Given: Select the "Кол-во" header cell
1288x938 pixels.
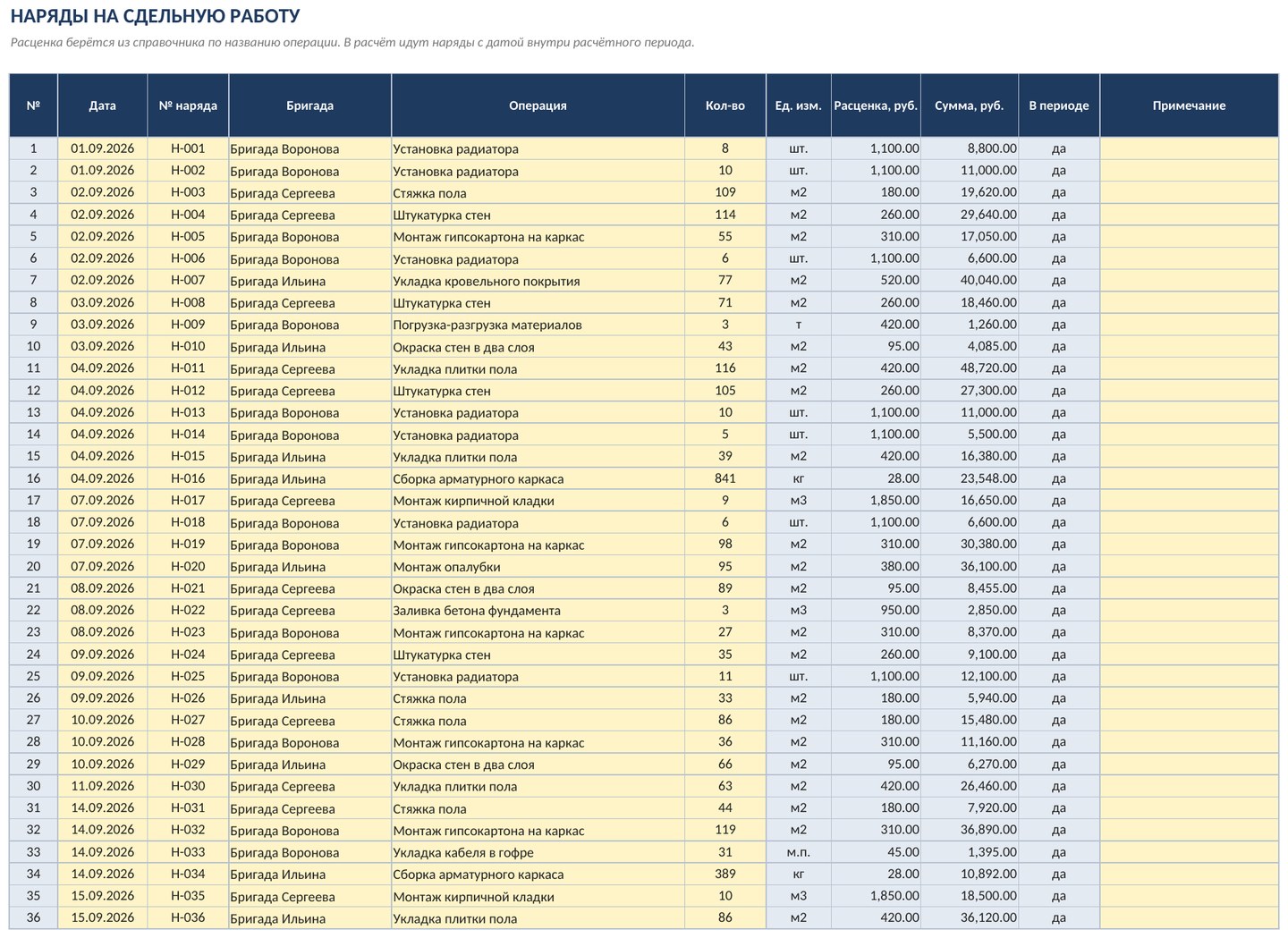Looking at the screenshot, I should tap(724, 106).
